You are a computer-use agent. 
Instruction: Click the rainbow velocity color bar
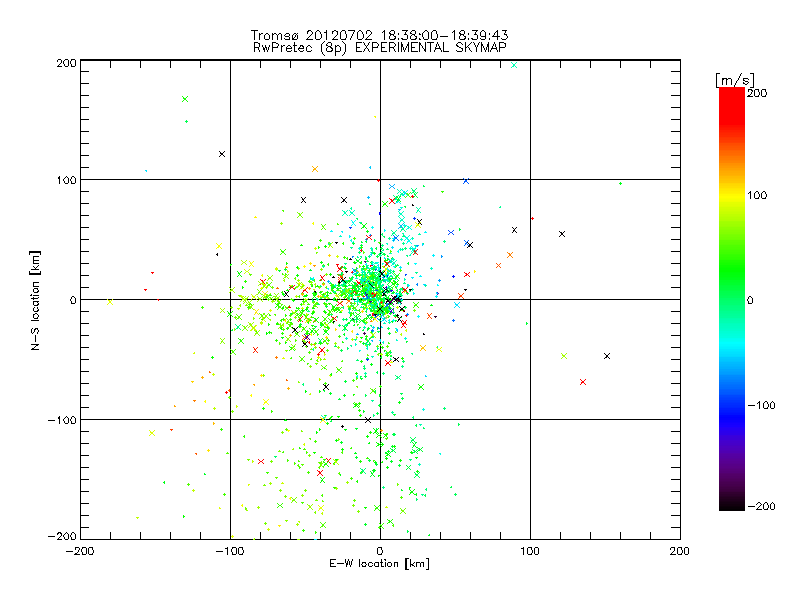pyautogui.click(x=732, y=299)
